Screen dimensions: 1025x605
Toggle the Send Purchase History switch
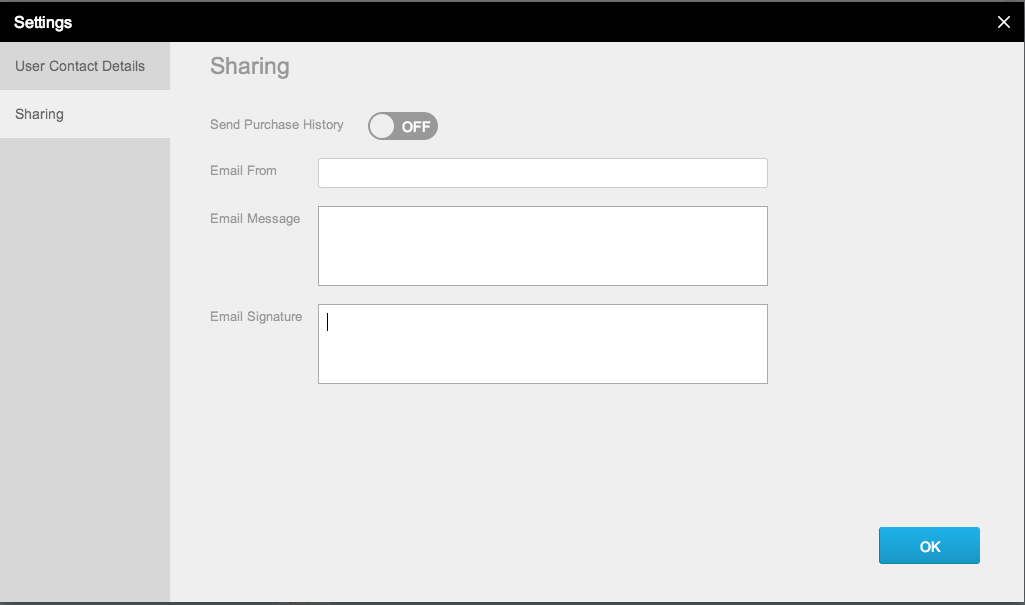tap(403, 126)
